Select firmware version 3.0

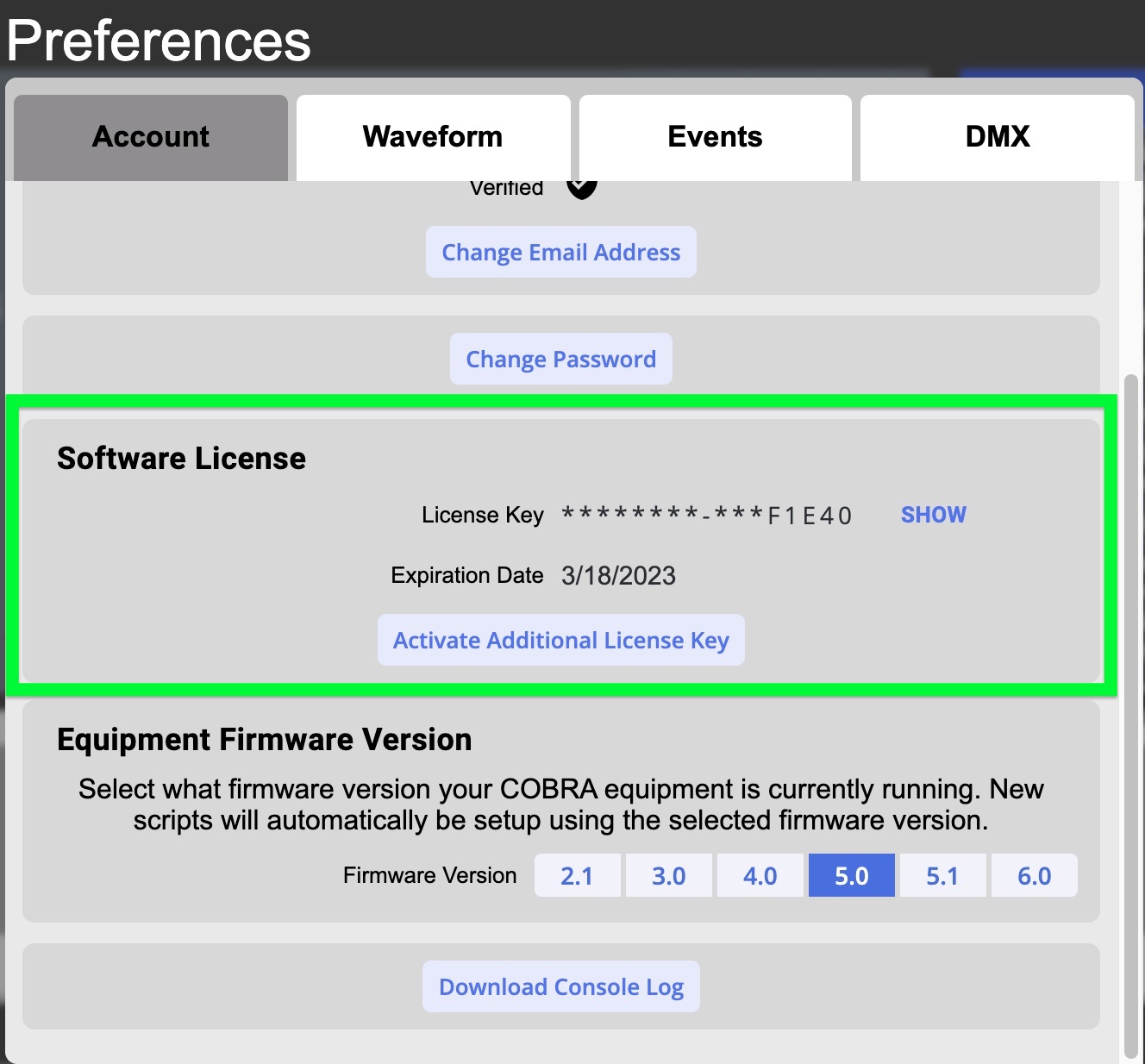coord(669,876)
